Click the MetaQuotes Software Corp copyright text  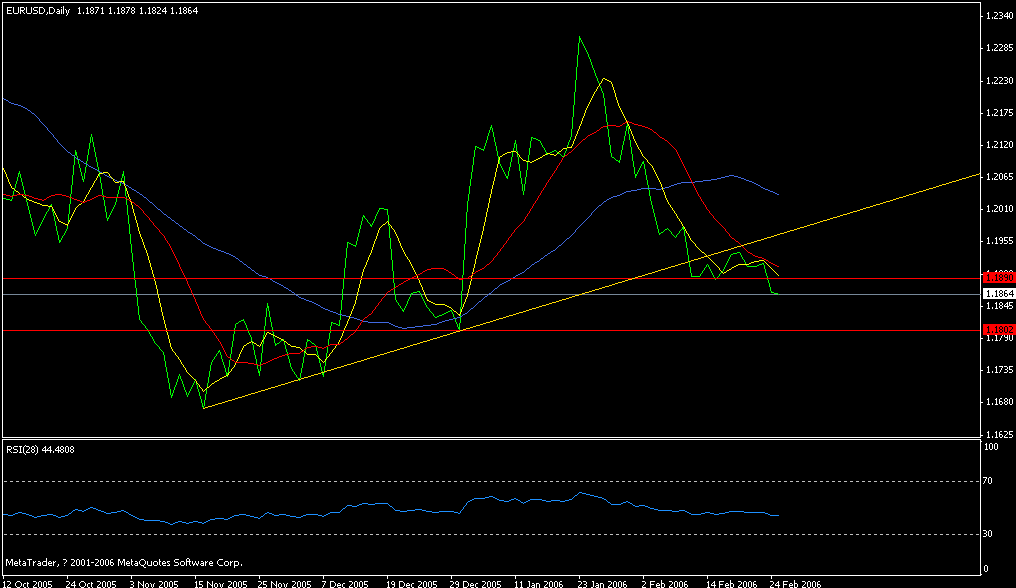click(125, 562)
